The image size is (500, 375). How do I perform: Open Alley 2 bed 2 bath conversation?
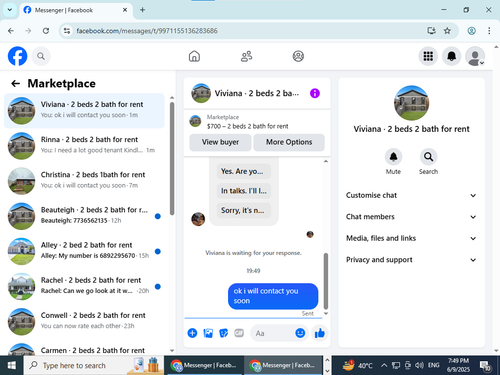[x=84, y=251]
